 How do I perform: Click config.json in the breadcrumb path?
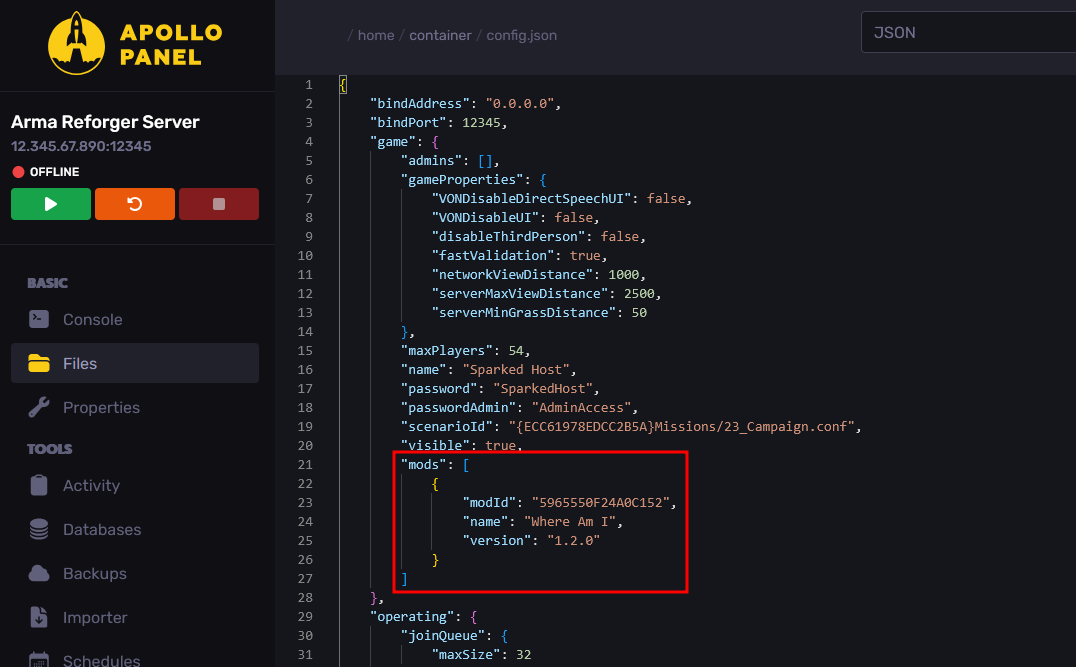pyautogui.click(x=521, y=35)
